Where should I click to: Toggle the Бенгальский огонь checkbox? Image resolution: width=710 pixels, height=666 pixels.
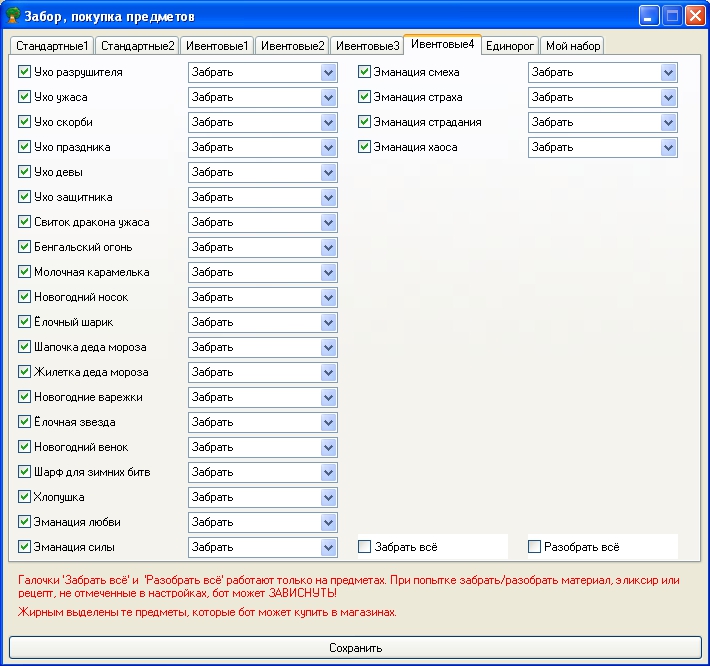coord(25,247)
